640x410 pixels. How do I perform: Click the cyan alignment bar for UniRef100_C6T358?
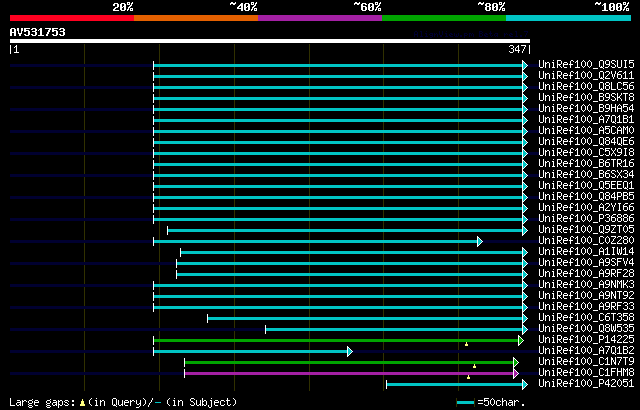(x=367, y=318)
